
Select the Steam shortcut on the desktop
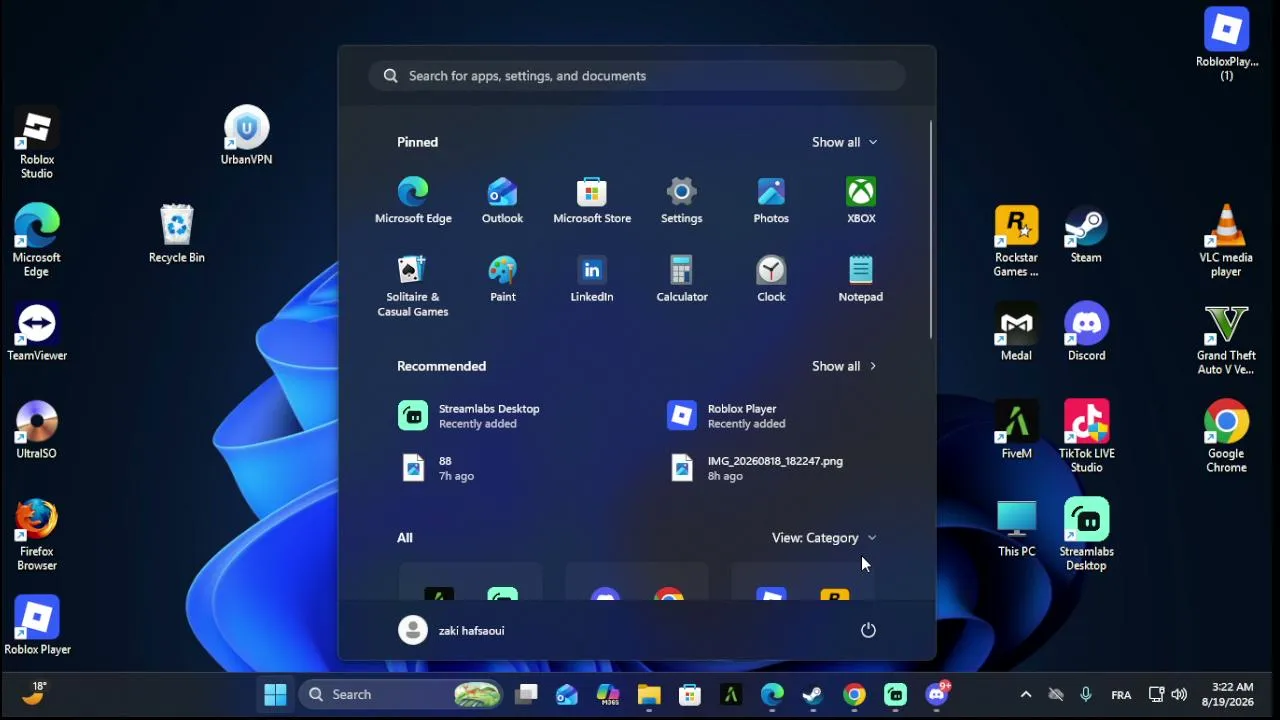tap(1087, 234)
